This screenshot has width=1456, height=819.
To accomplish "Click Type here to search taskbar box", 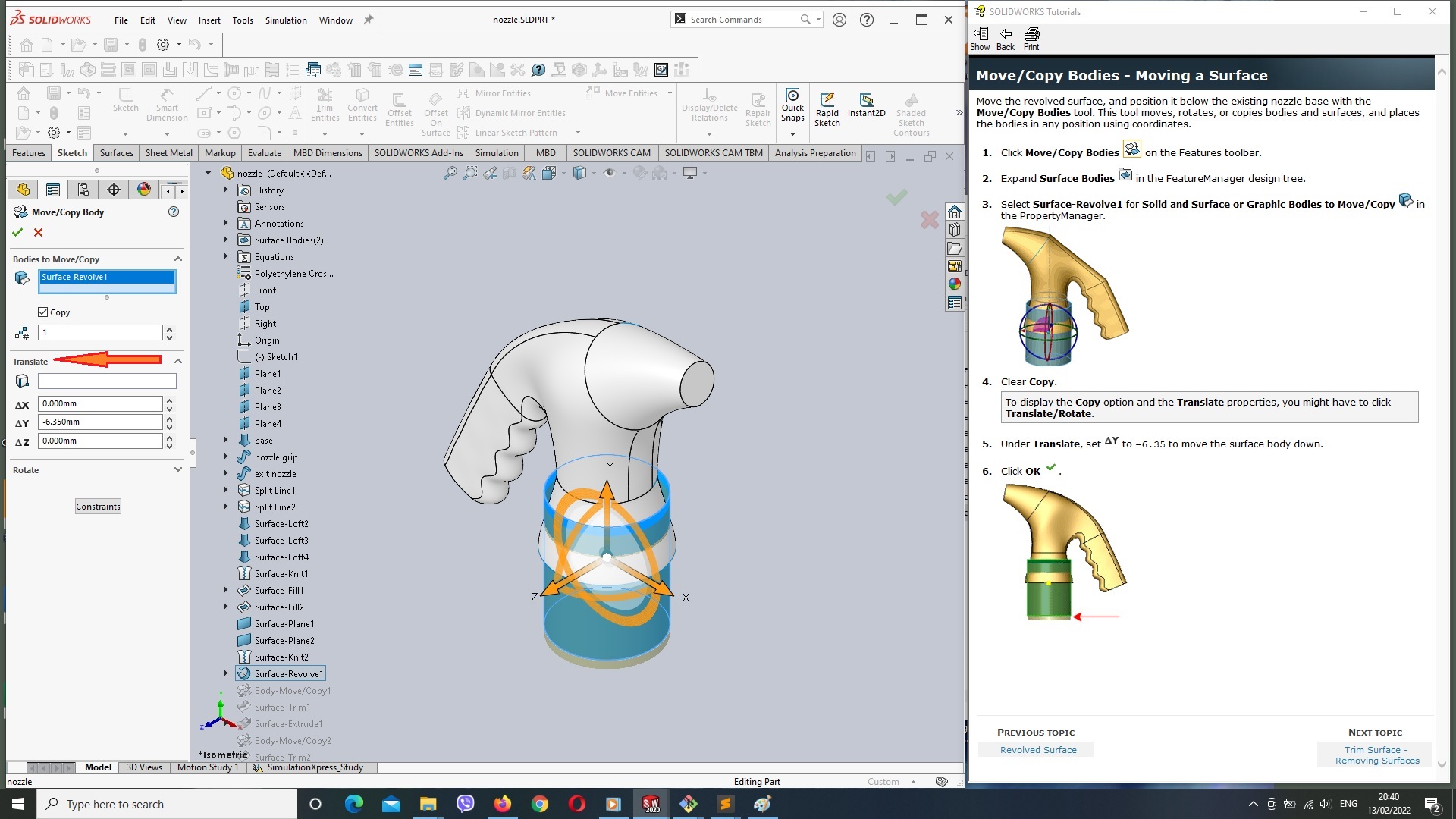I will point(167,804).
